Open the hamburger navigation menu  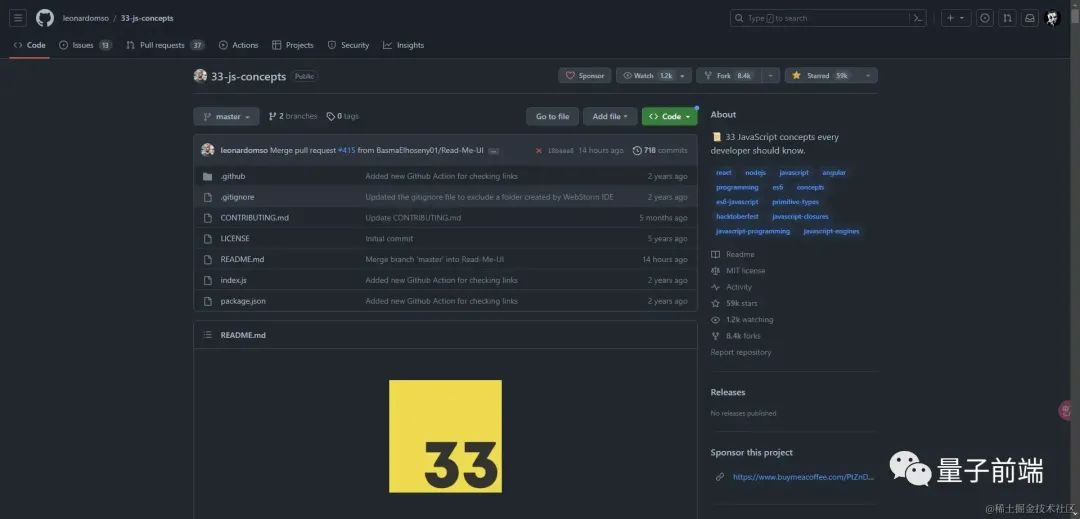pos(18,18)
